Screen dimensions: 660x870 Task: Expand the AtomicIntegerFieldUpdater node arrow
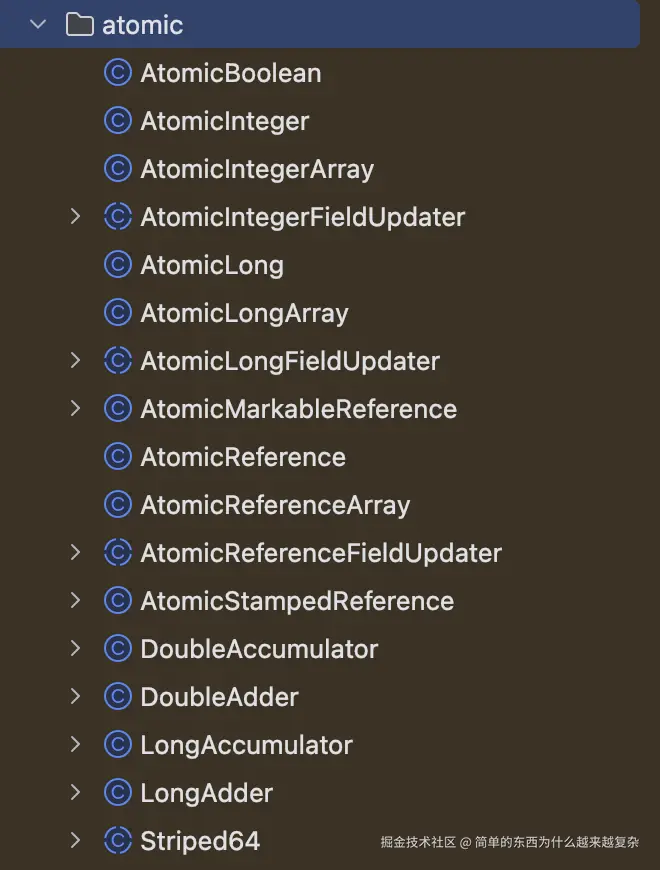pos(75,217)
